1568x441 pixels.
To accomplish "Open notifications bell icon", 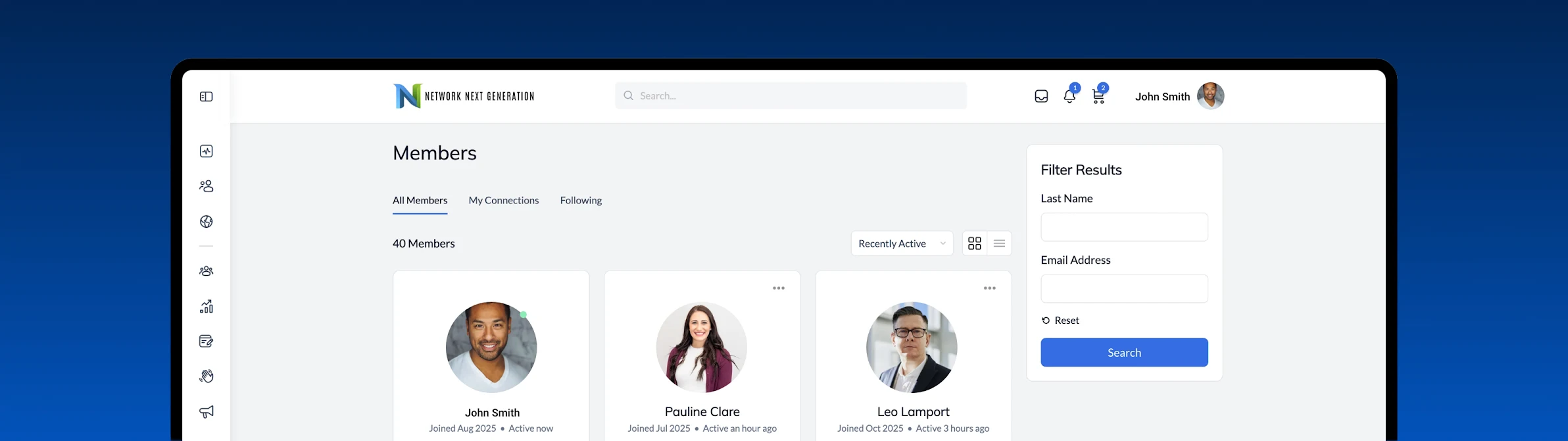I will point(1069,97).
